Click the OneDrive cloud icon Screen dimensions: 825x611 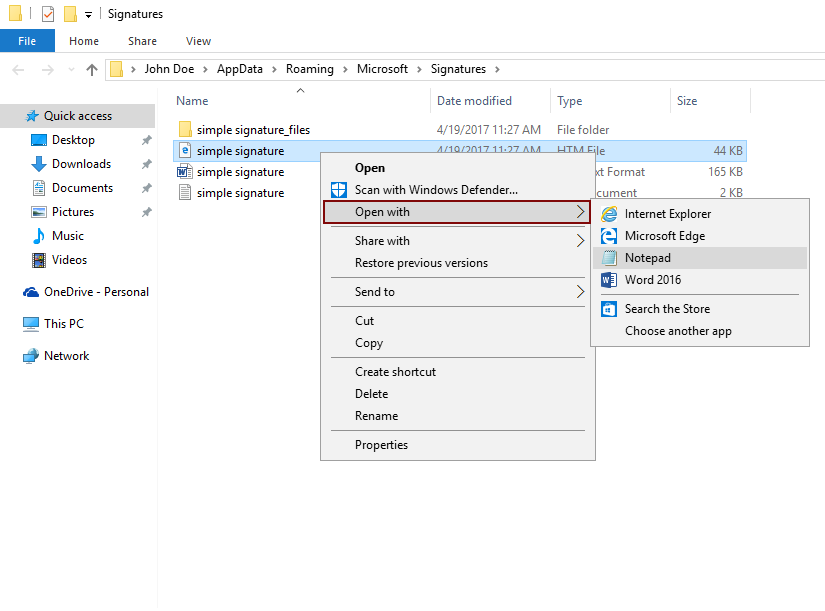pyautogui.click(x=31, y=292)
